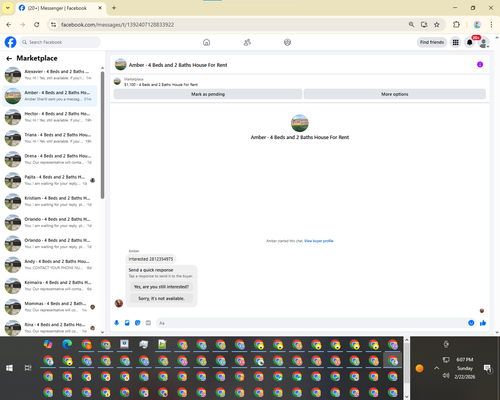Open the Windows notification center icon
Screen dimensions: 500x400
(488, 368)
